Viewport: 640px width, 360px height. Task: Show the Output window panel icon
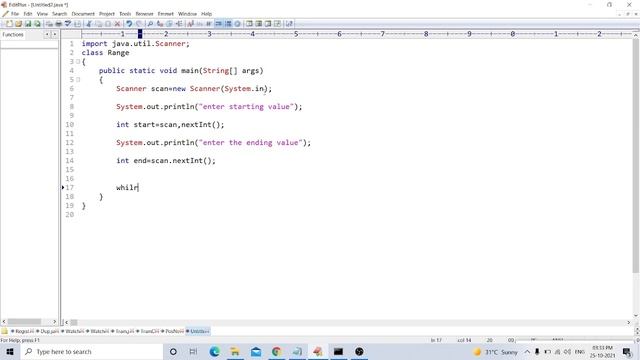point(268,24)
